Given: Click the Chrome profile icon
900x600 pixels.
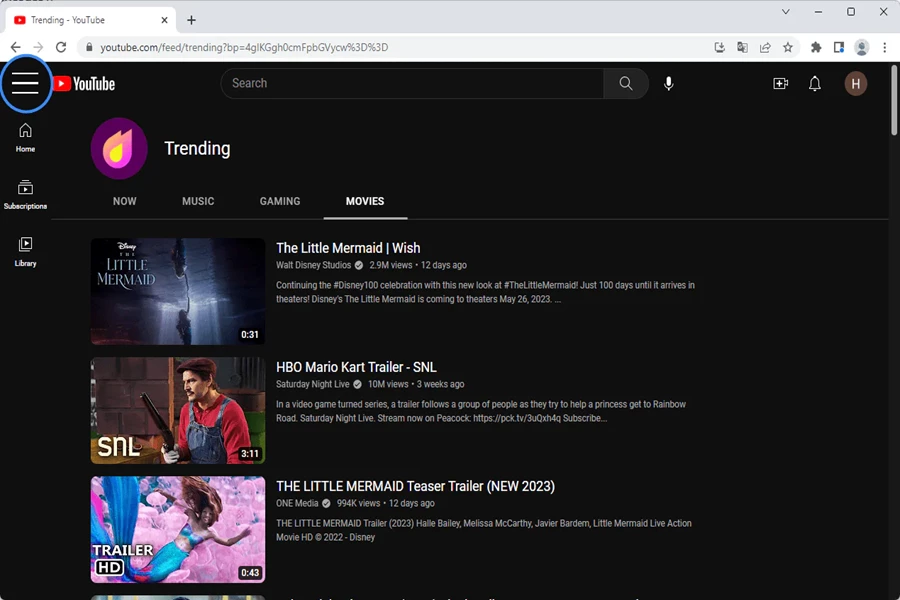Looking at the screenshot, I should [862, 47].
